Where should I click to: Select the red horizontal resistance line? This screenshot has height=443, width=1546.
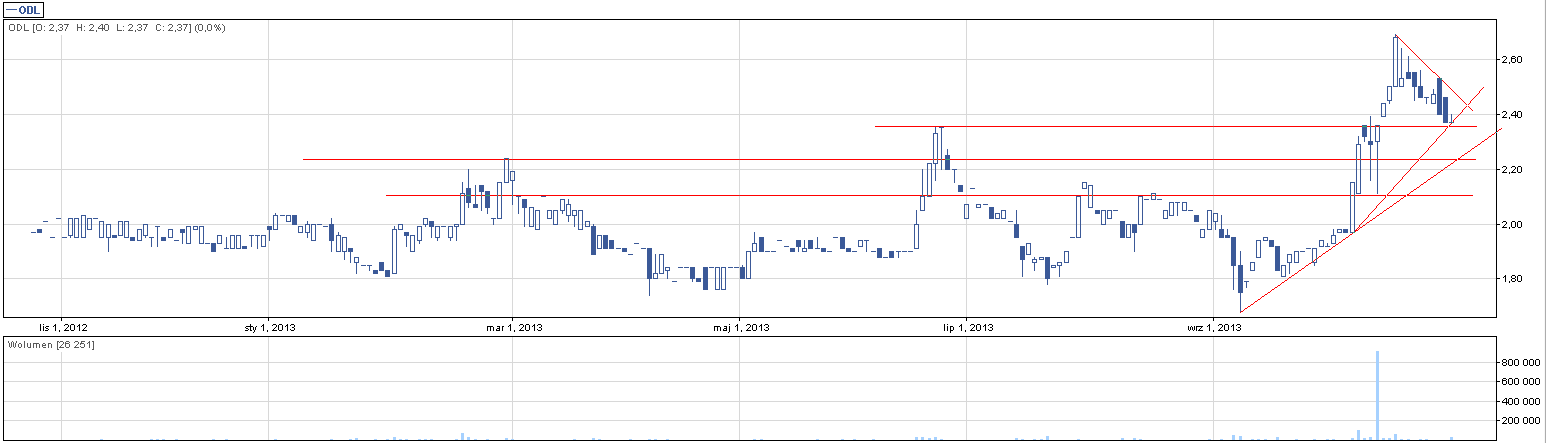coord(1175,126)
